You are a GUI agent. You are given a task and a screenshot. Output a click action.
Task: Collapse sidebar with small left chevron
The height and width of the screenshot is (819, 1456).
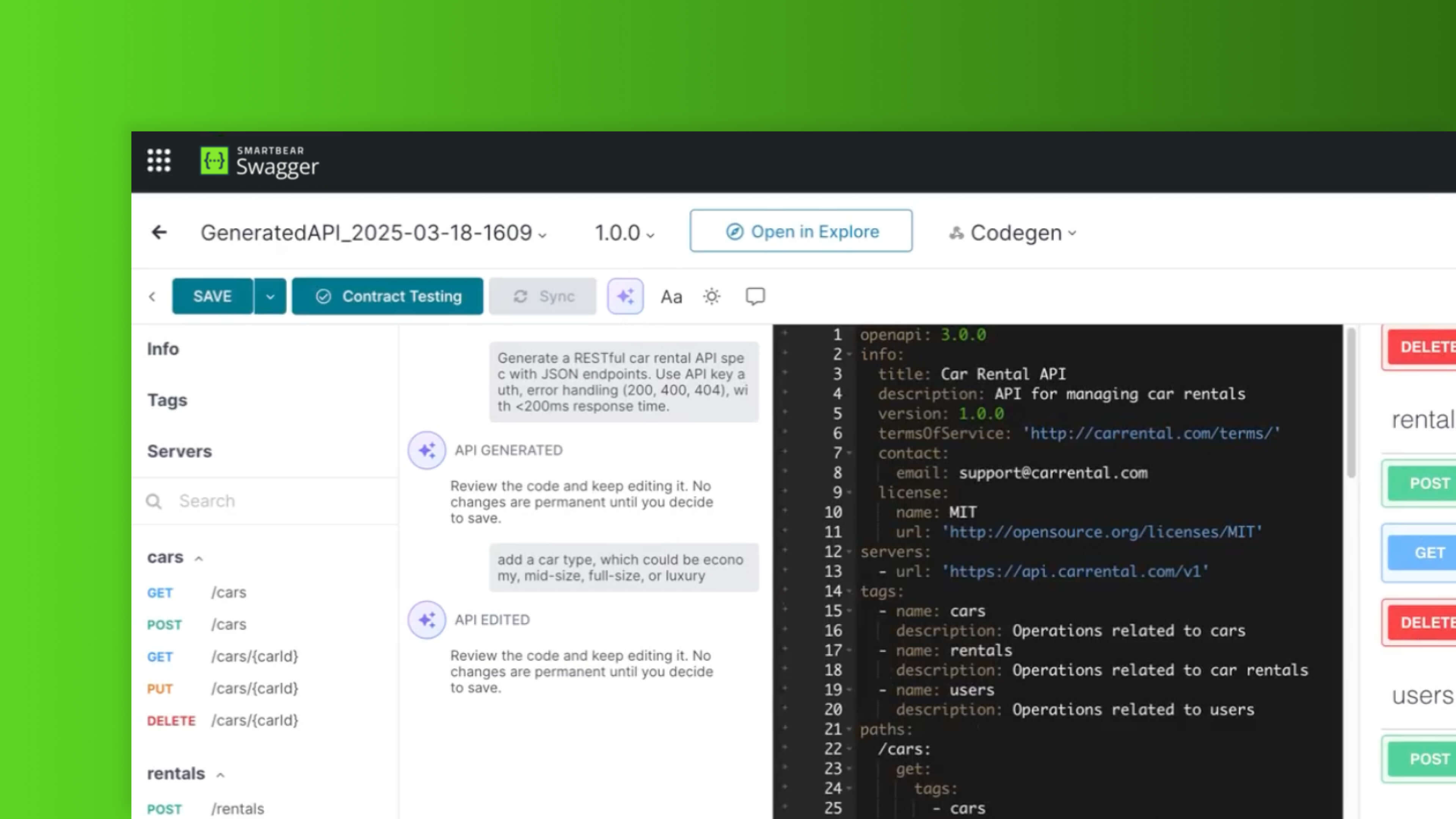point(152,297)
